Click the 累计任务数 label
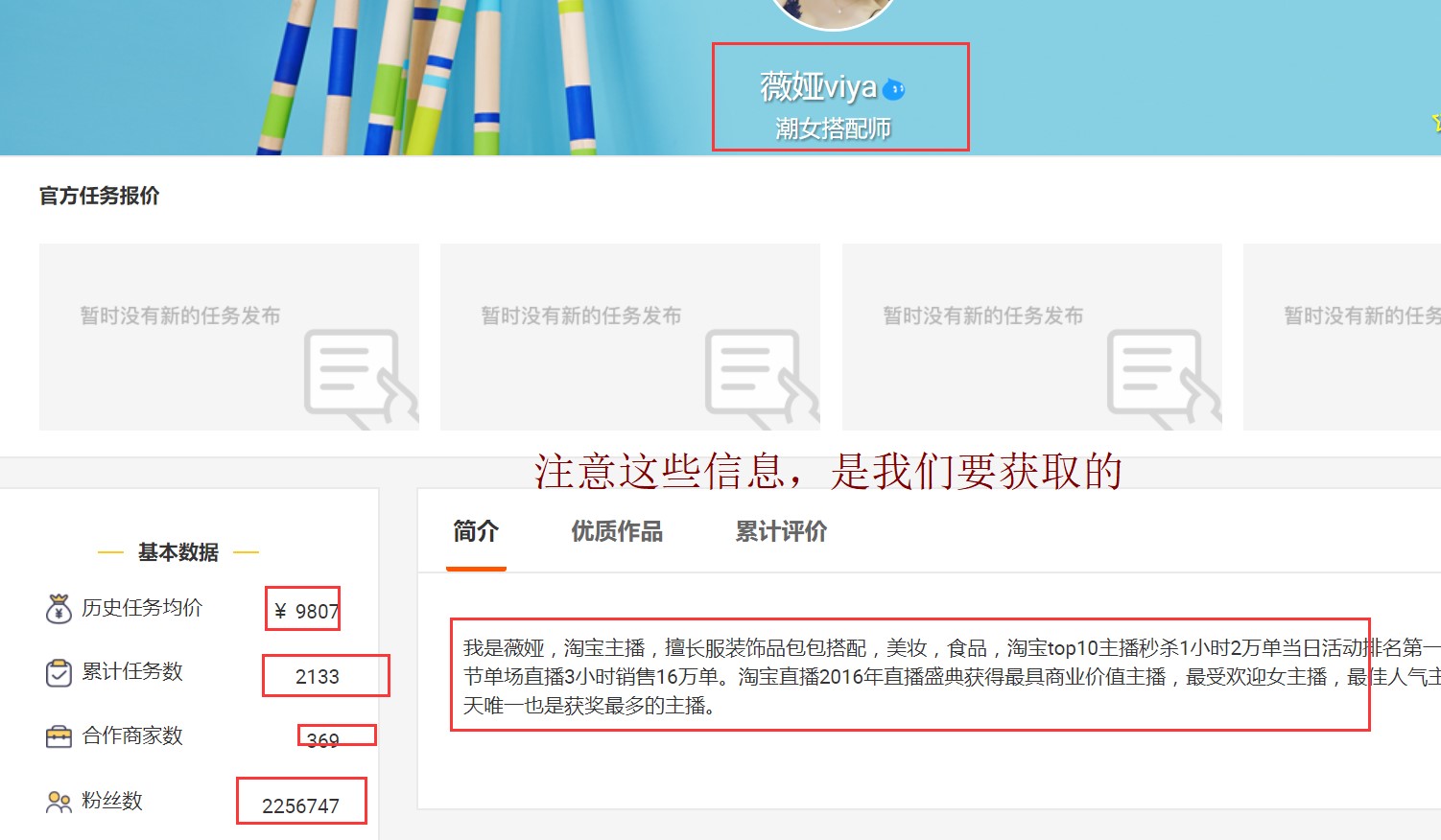 pyautogui.click(x=132, y=672)
